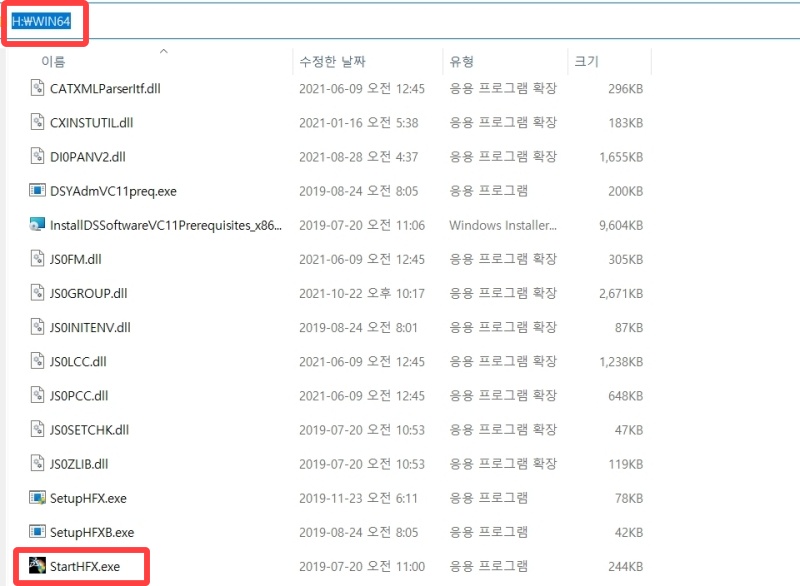This screenshot has height=586, width=800.
Task: Click the 87KB size value
Action: 629,328
